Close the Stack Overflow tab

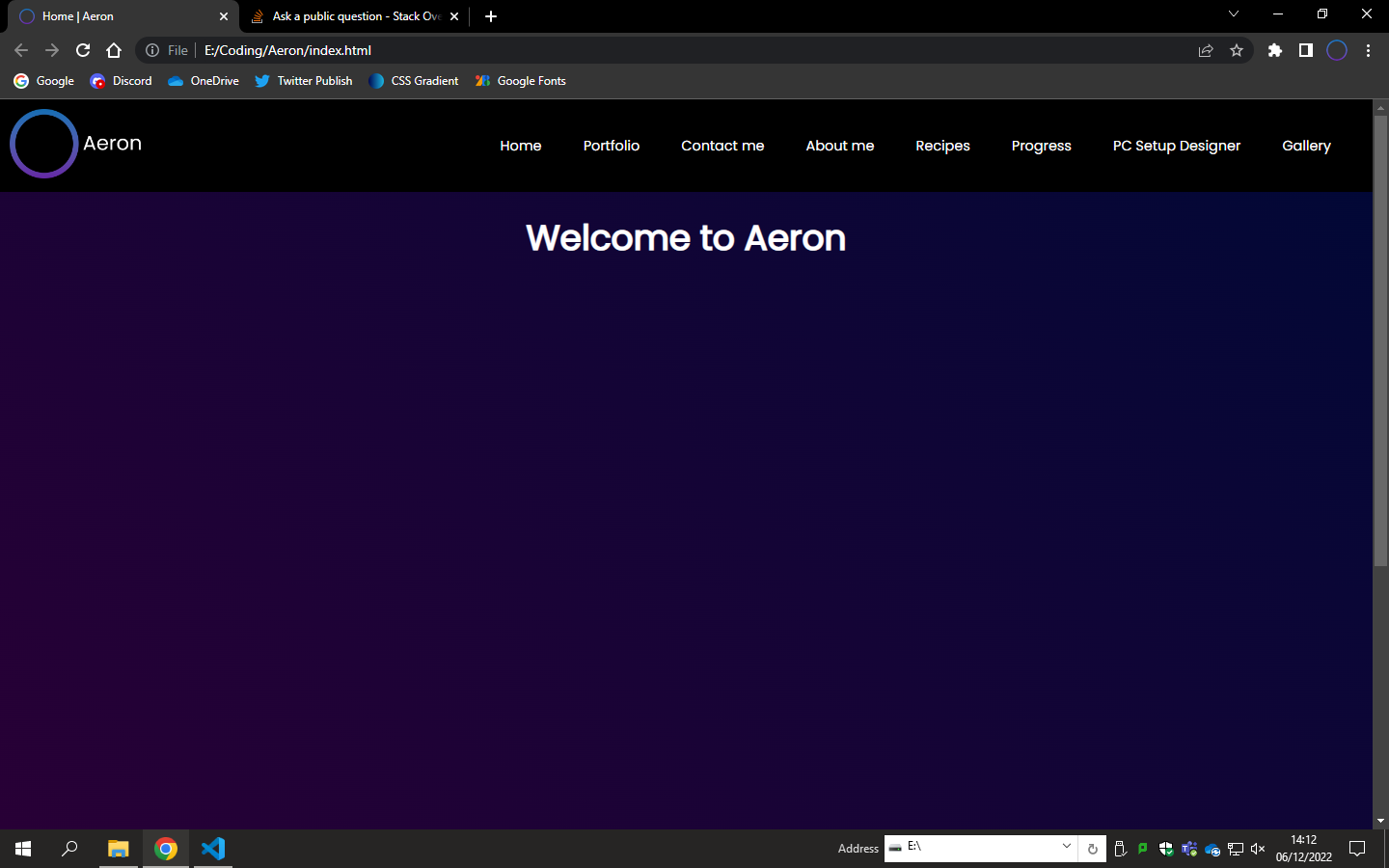[x=454, y=16]
